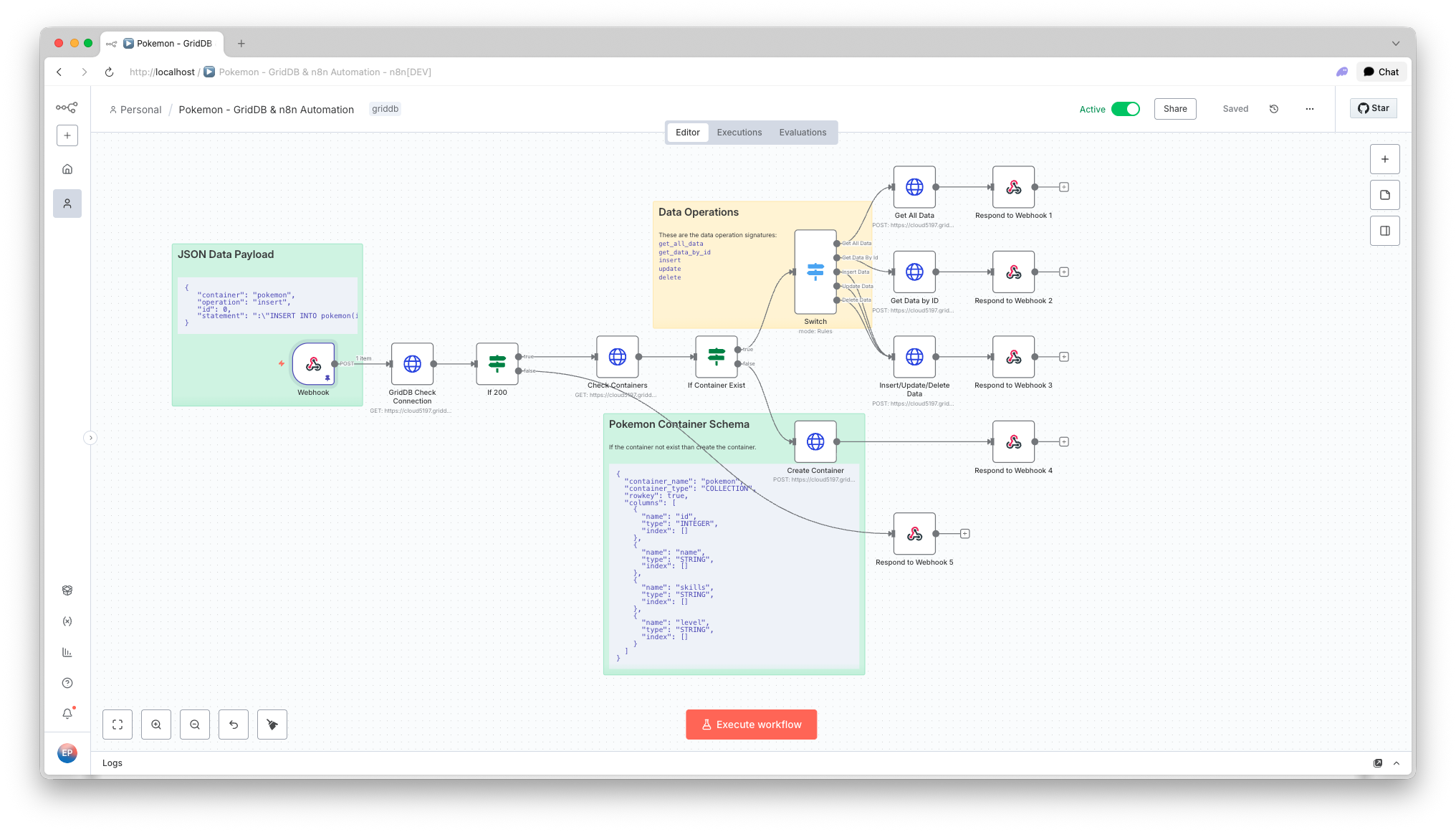1456x832 pixels.
Task: Click the workflow name to rename it
Action: (x=267, y=110)
